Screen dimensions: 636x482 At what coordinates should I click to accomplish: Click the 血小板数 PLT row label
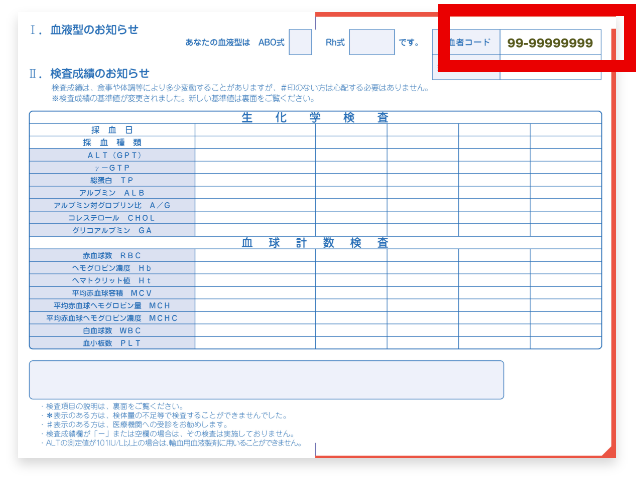(x=112, y=343)
